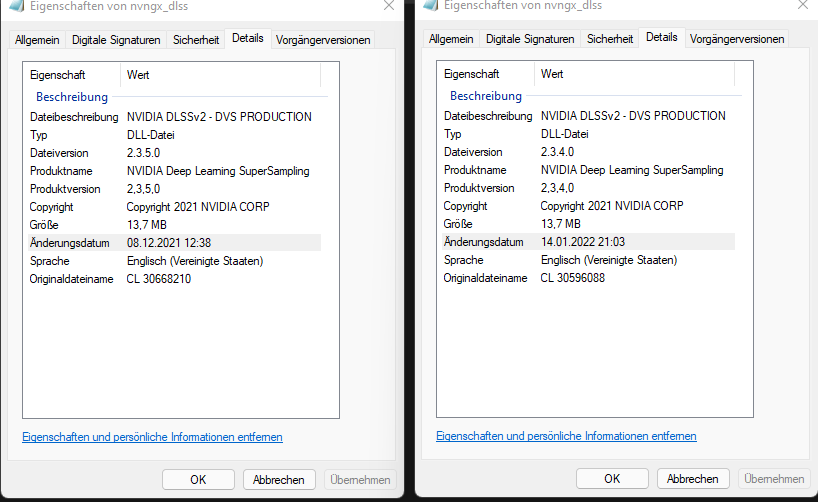
Task: Select Änderungsdatum value 14.01.2022 21:03
Action: point(583,242)
